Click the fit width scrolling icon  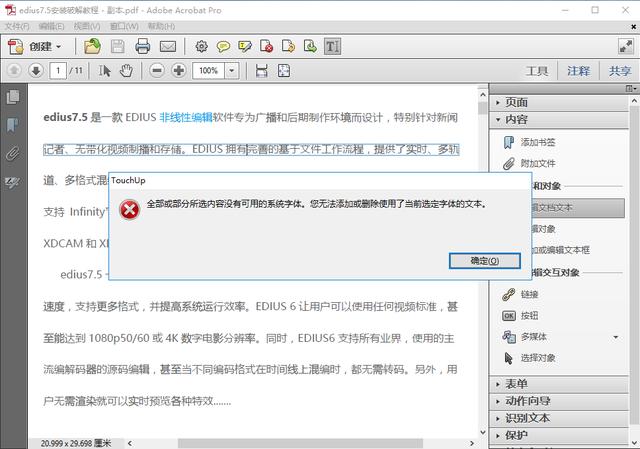click(x=261, y=71)
